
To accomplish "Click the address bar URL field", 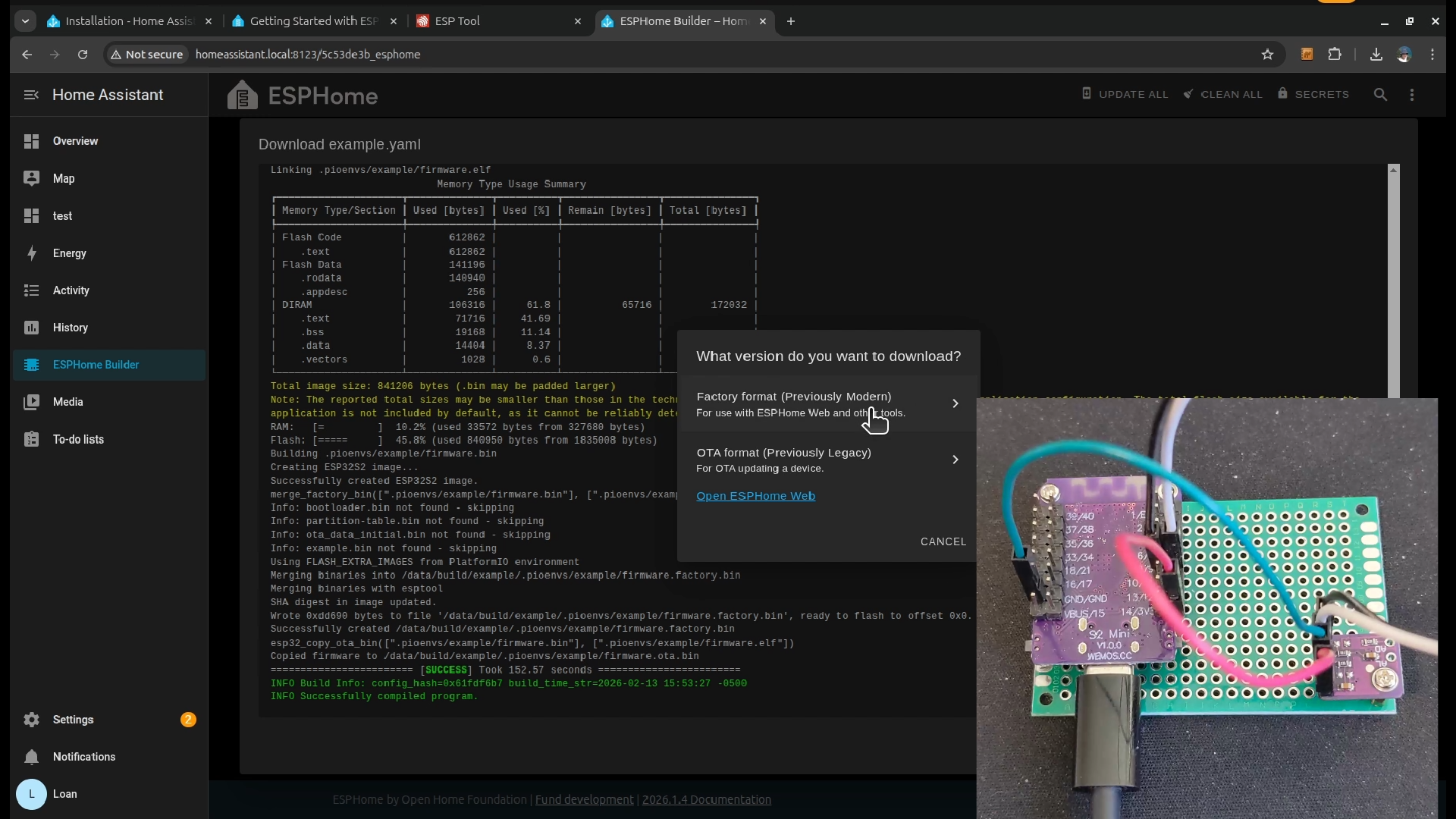I will [682, 55].
